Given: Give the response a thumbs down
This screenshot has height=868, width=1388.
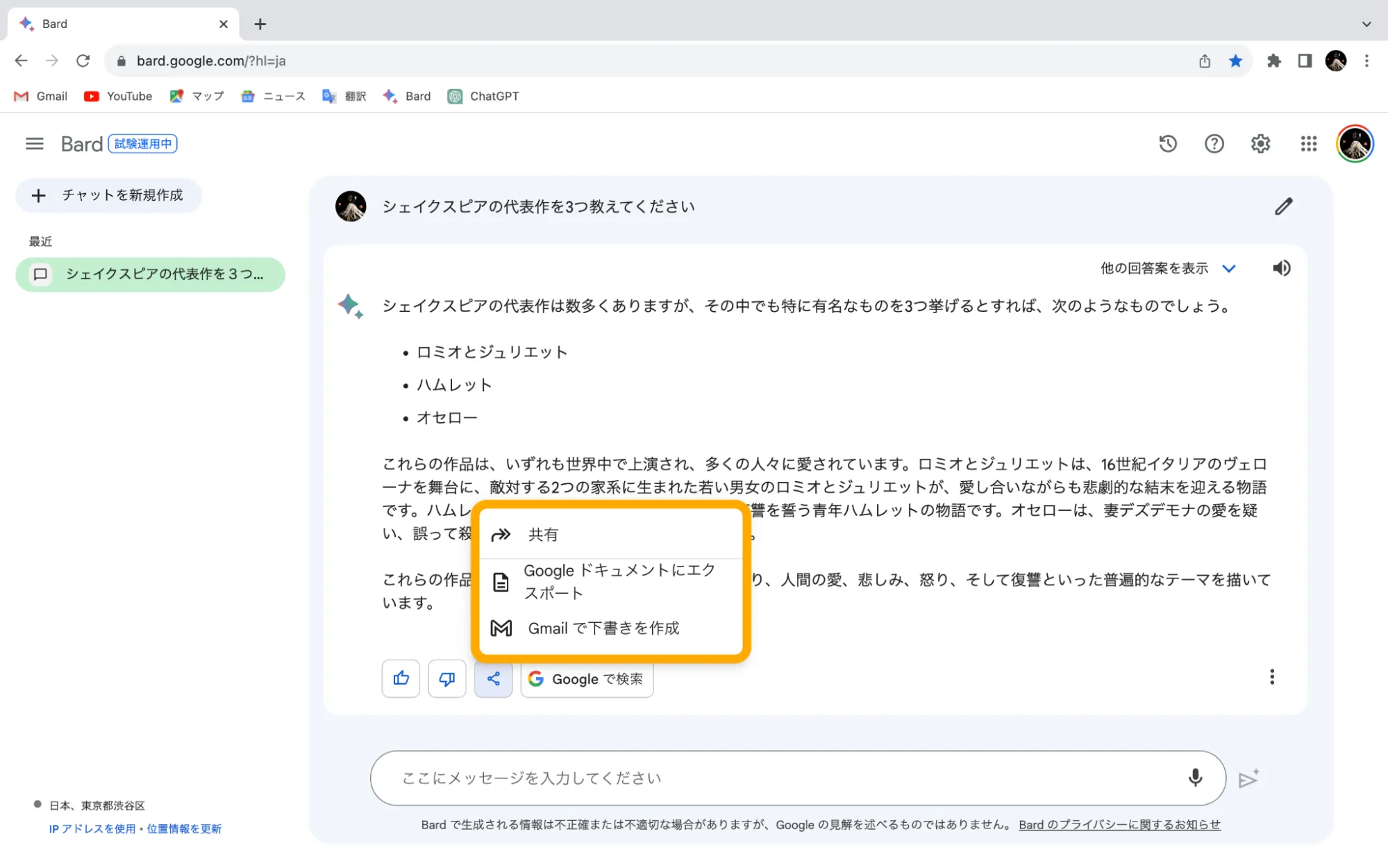Looking at the screenshot, I should [x=446, y=678].
